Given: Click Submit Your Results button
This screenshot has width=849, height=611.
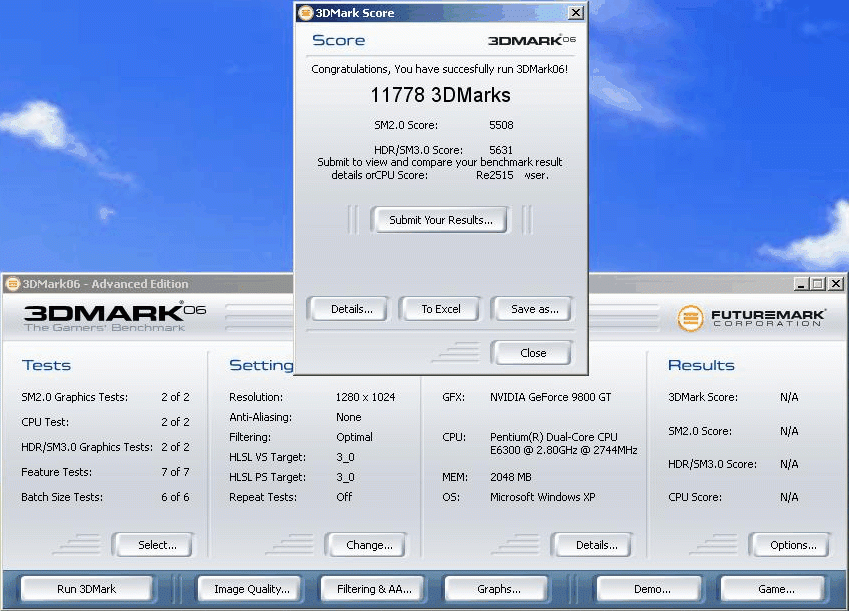Looking at the screenshot, I should [440, 220].
